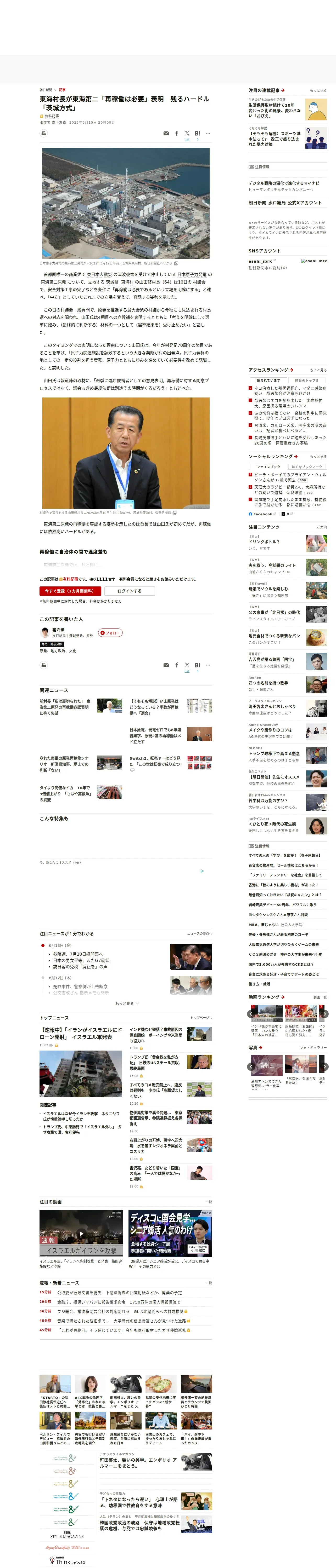336x1568 pixels.
Task: Select the はてなブックマーク ranking tab
Action: click(306, 466)
